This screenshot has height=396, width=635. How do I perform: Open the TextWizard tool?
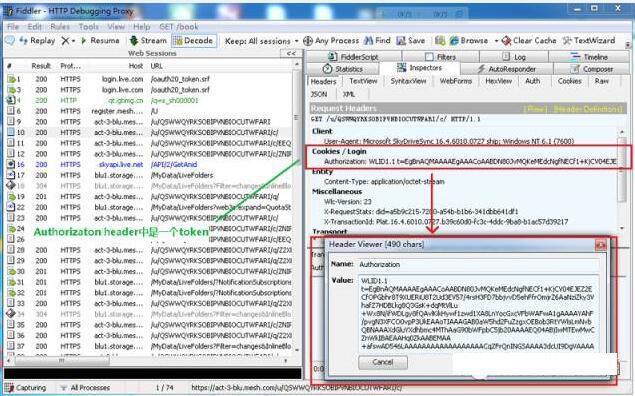pos(589,40)
